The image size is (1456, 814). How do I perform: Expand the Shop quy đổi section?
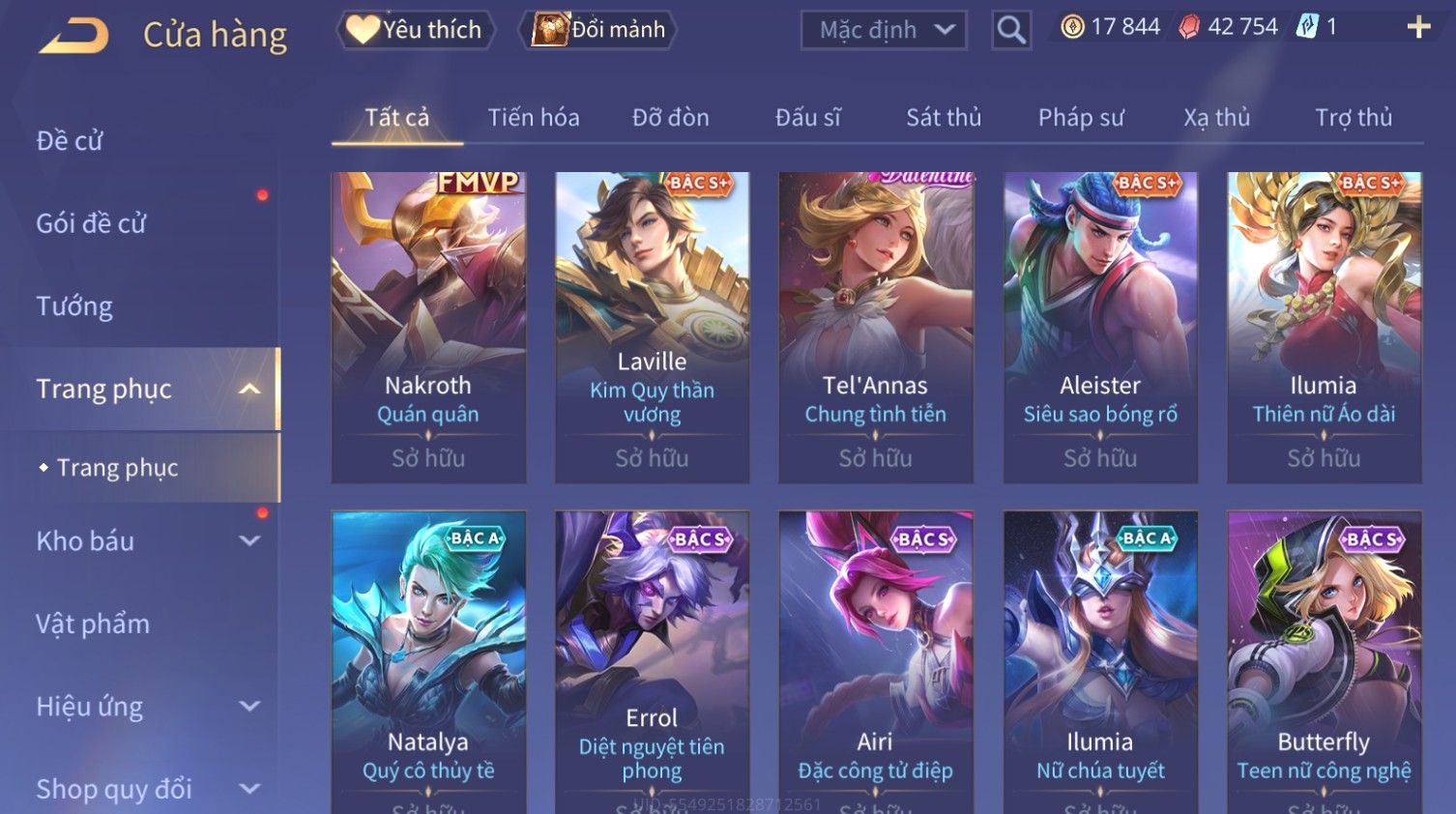click(x=249, y=789)
